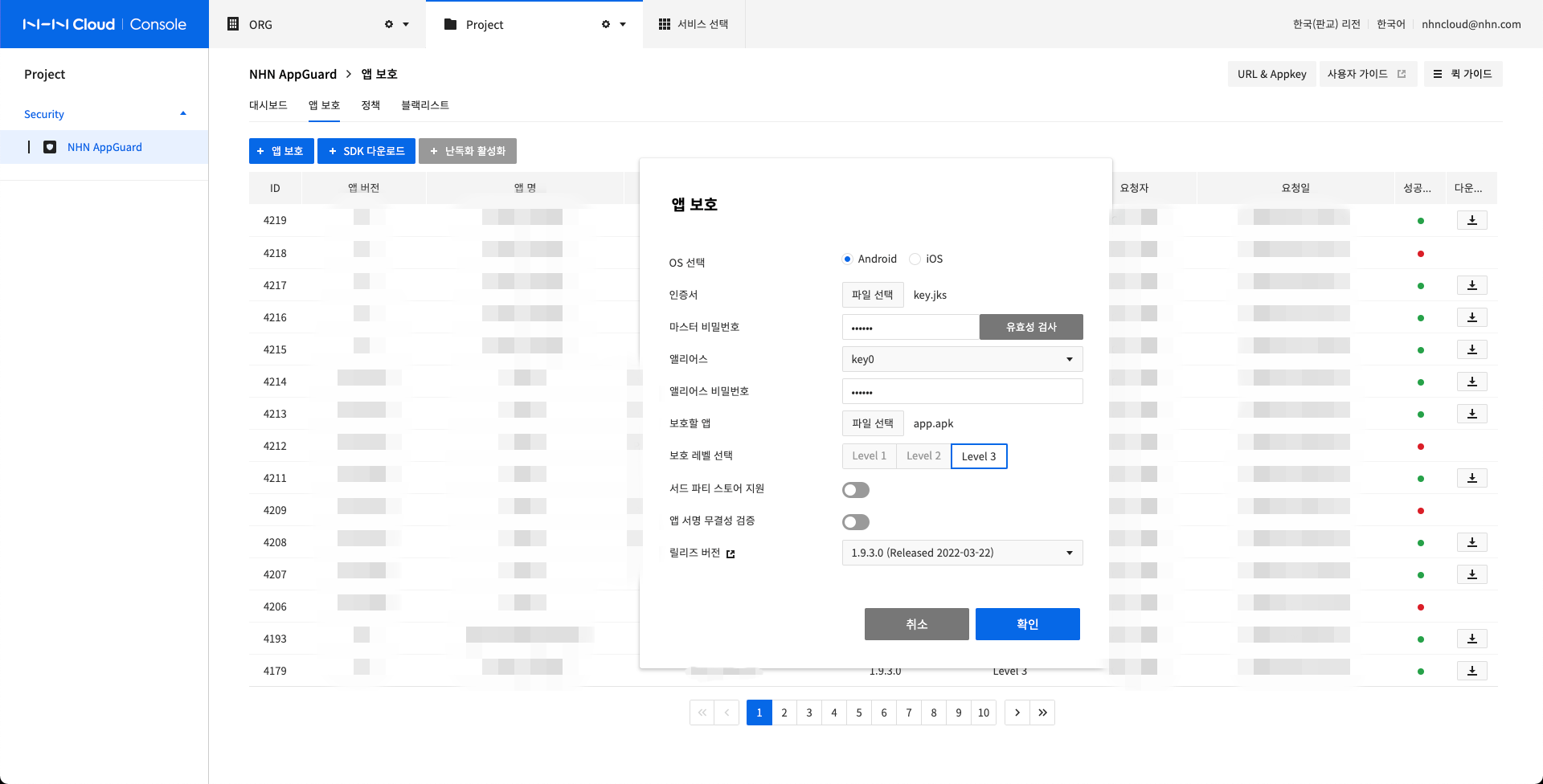1543x784 pixels.
Task: Select Android OS radio button
Action: 847,259
